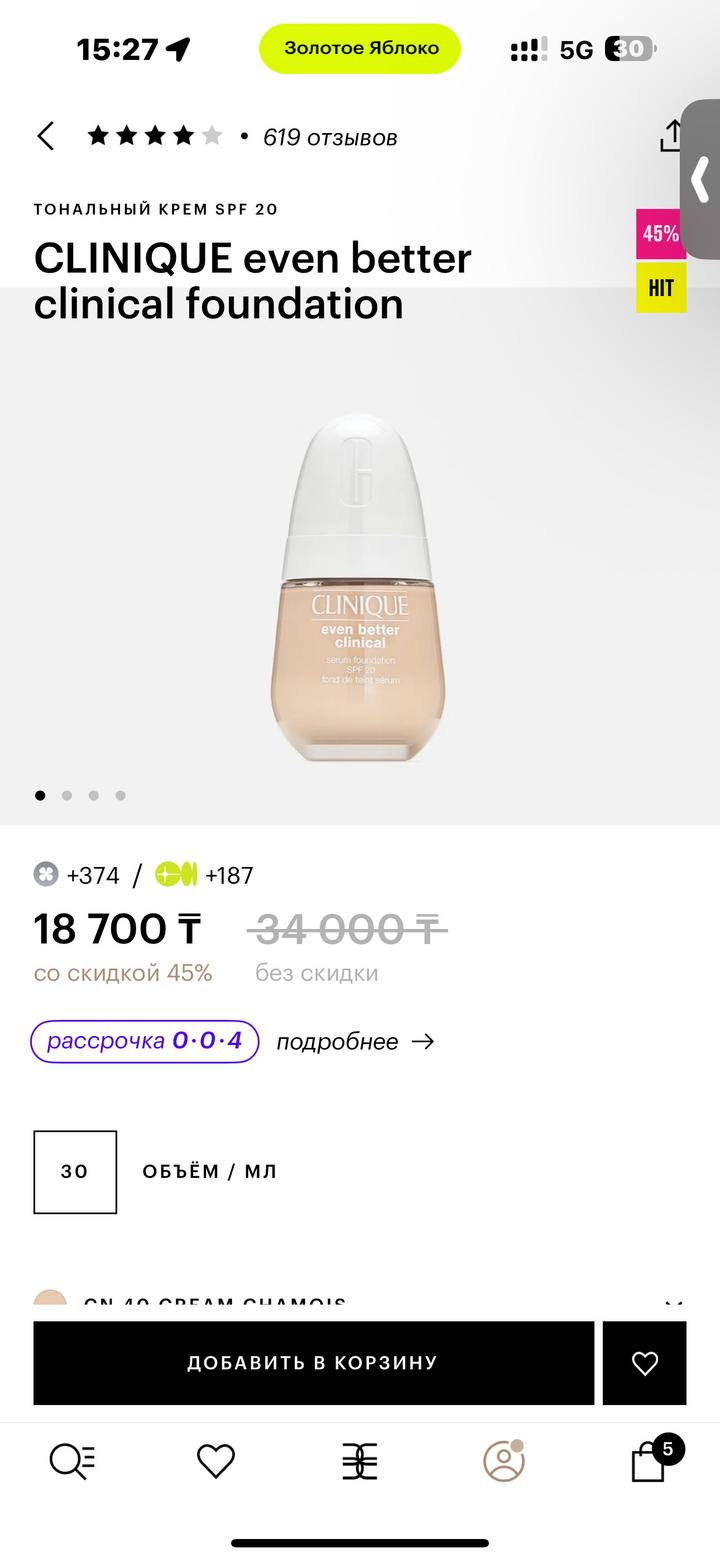Open подробнее installment details arrow
720x1561 pixels.
pyautogui.click(x=355, y=1041)
